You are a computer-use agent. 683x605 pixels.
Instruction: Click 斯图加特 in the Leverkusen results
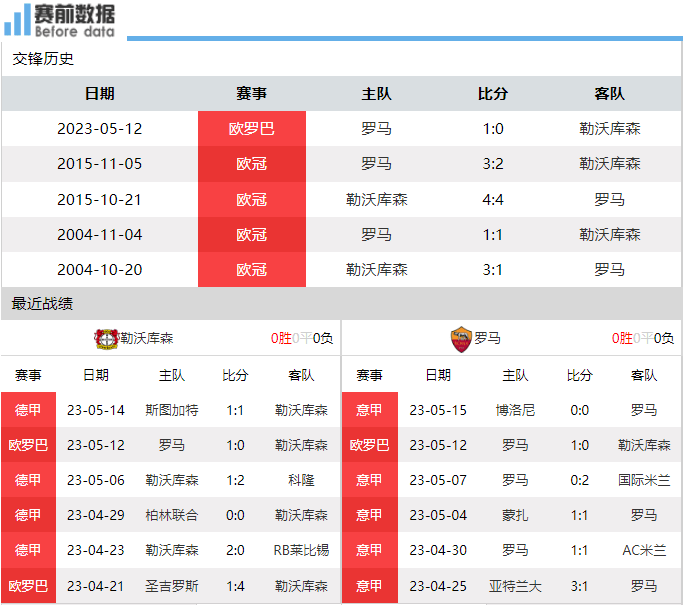click(x=172, y=410)
